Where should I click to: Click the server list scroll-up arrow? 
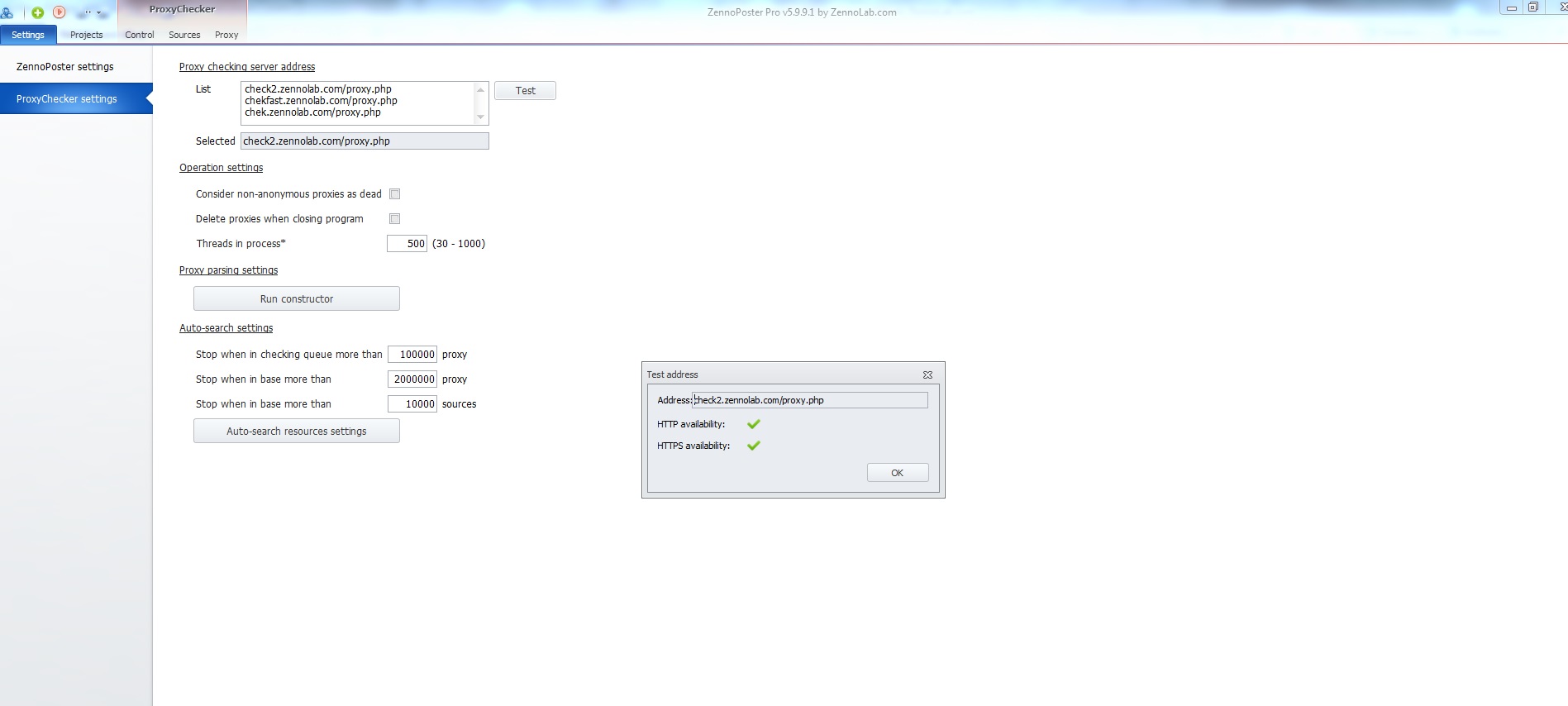click(x=480, y=89)
